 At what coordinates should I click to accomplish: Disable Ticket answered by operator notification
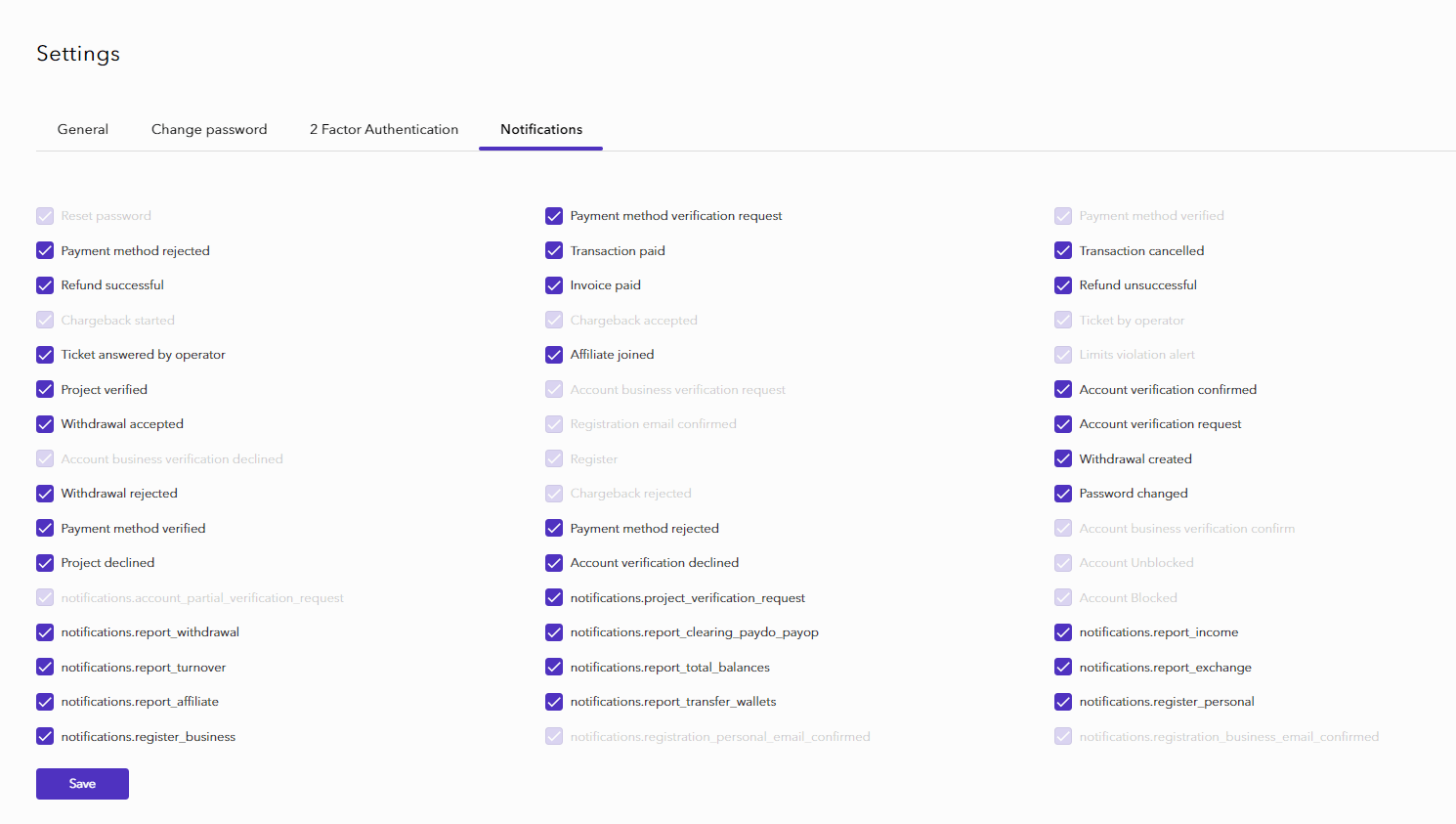coord(45,355)
